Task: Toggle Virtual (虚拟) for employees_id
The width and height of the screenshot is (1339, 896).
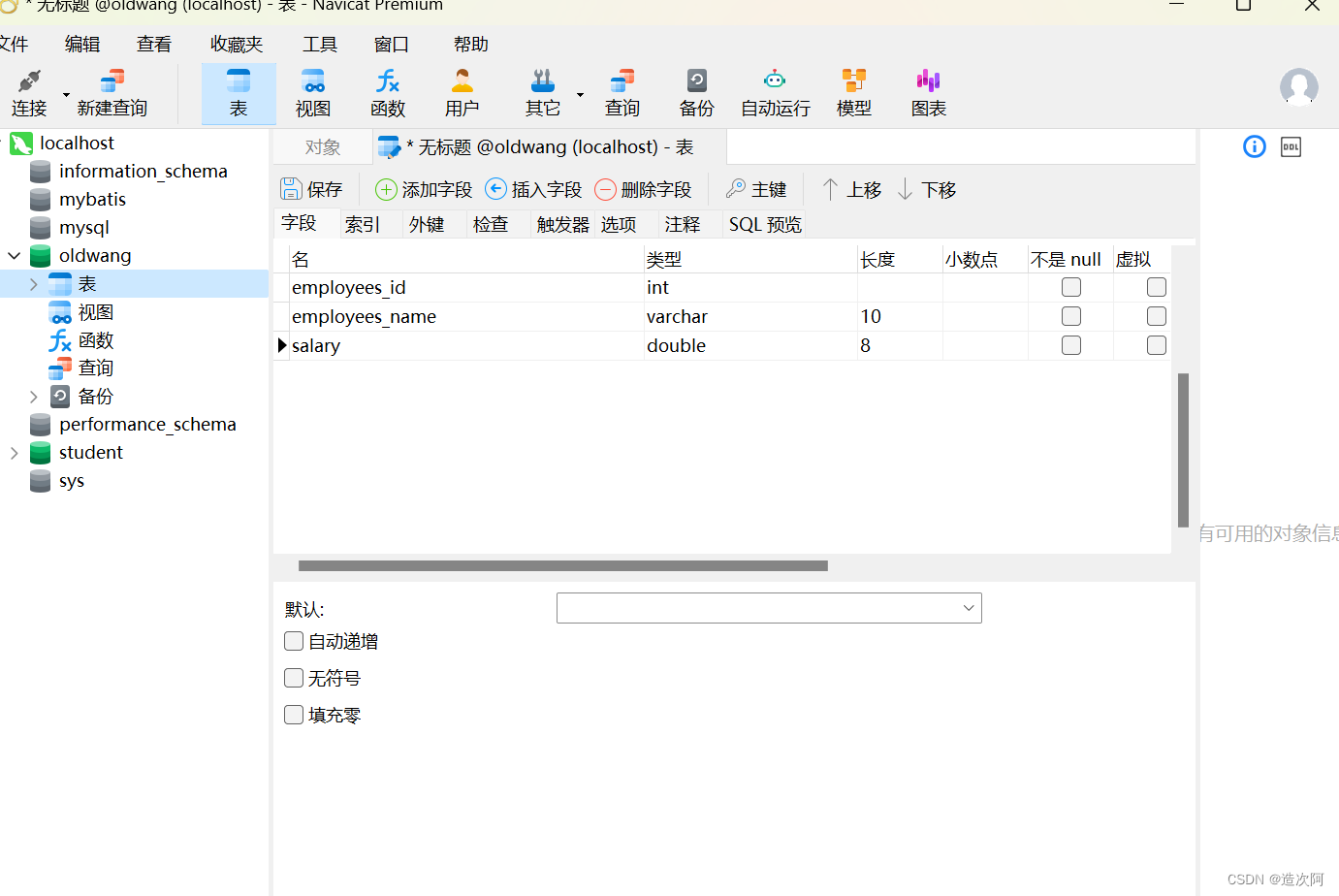Action: coord(1157,287)
